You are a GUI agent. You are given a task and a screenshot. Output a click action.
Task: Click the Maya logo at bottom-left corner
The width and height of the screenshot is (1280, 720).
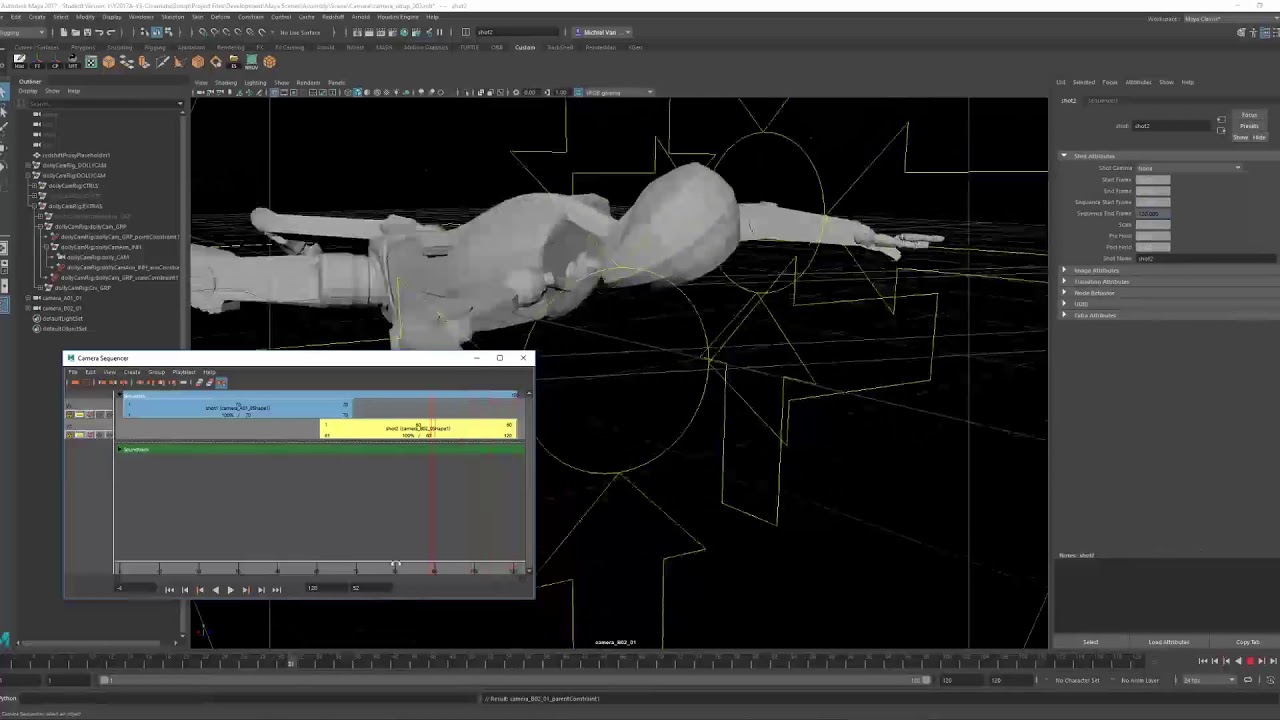(5, 640)
